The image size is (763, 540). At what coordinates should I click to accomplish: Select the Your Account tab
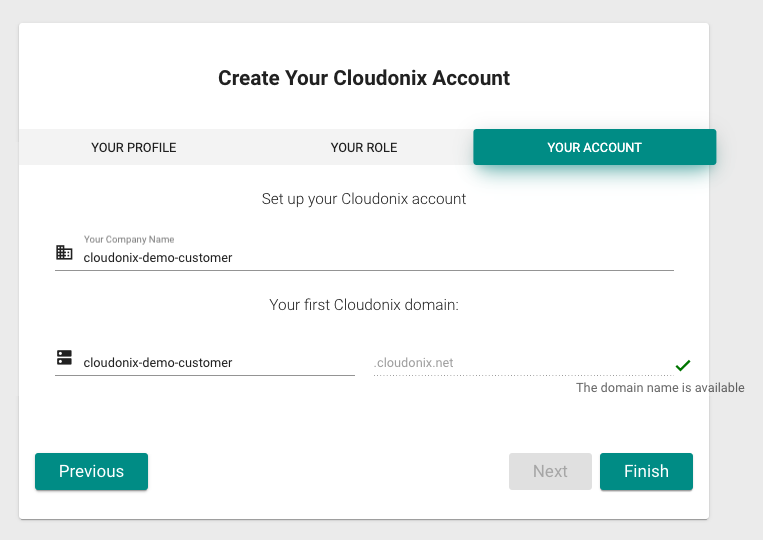594,147
